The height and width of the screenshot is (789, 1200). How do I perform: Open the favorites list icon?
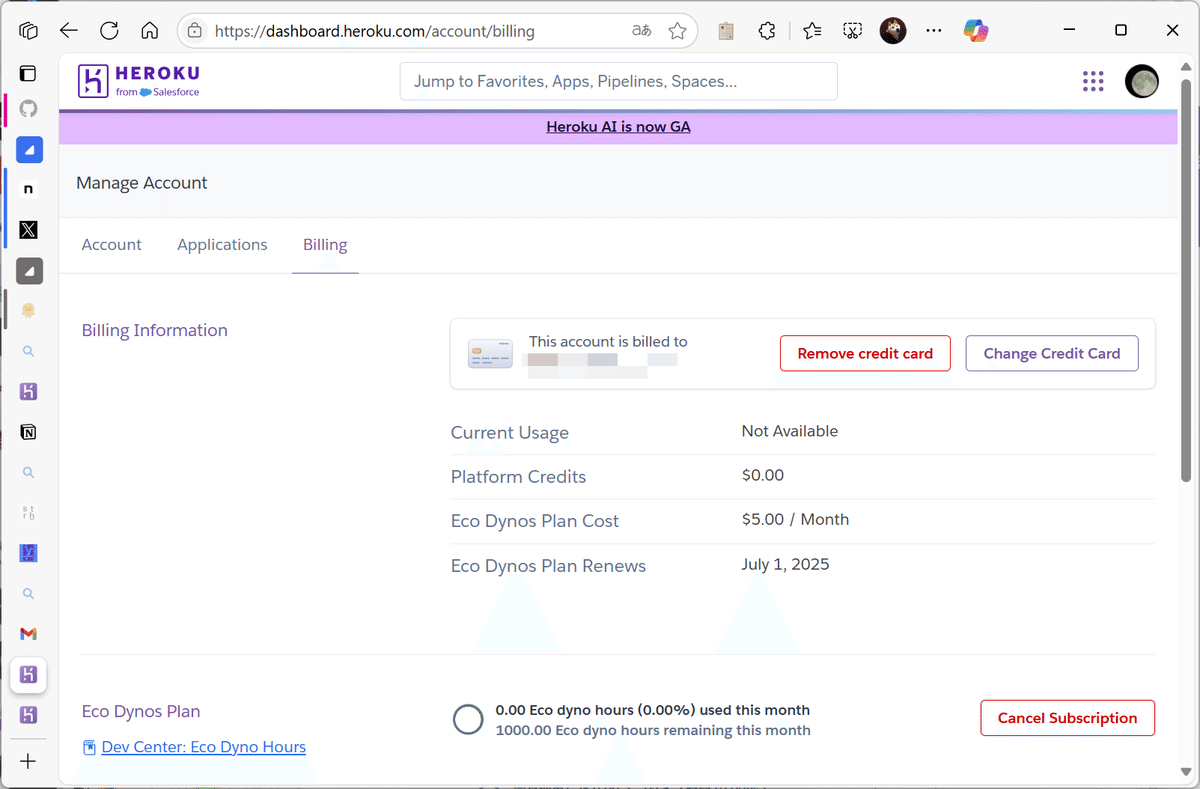812,31
